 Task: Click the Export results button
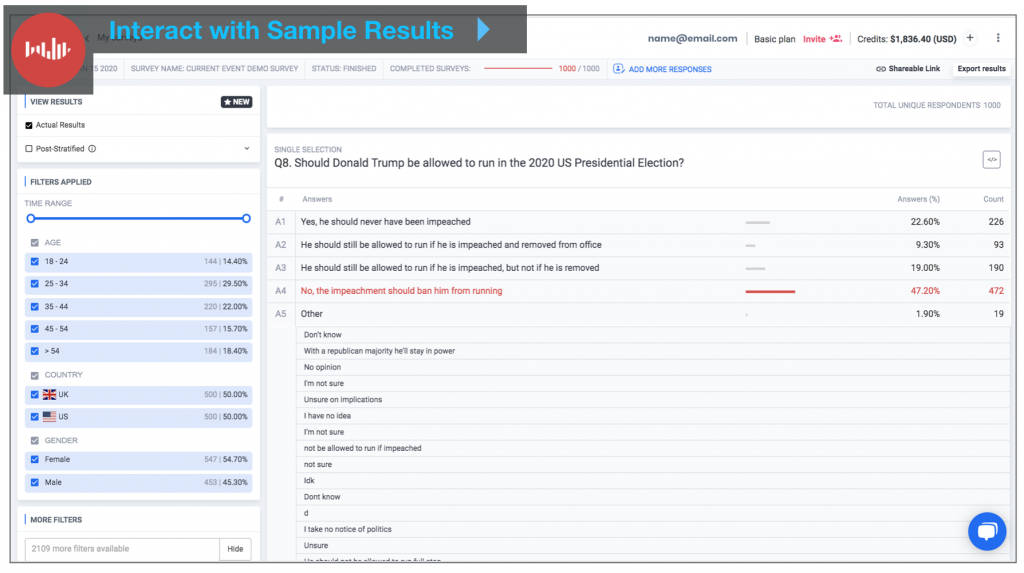[x=981, y=69]
